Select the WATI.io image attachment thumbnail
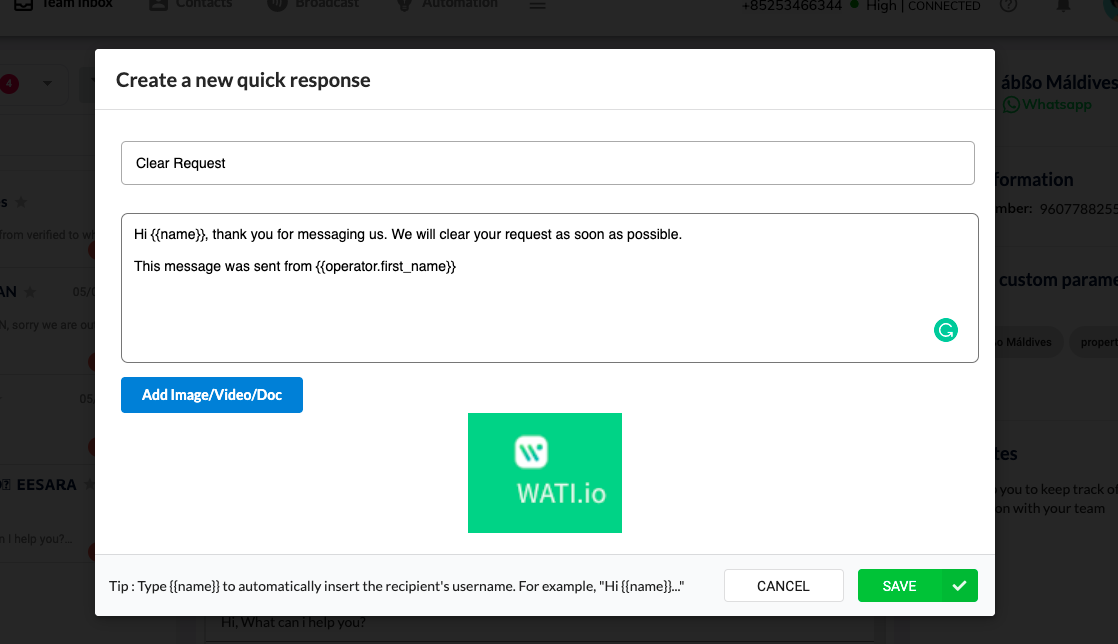This screenshot has width=1118, height=644. click(x=545, y=473)
